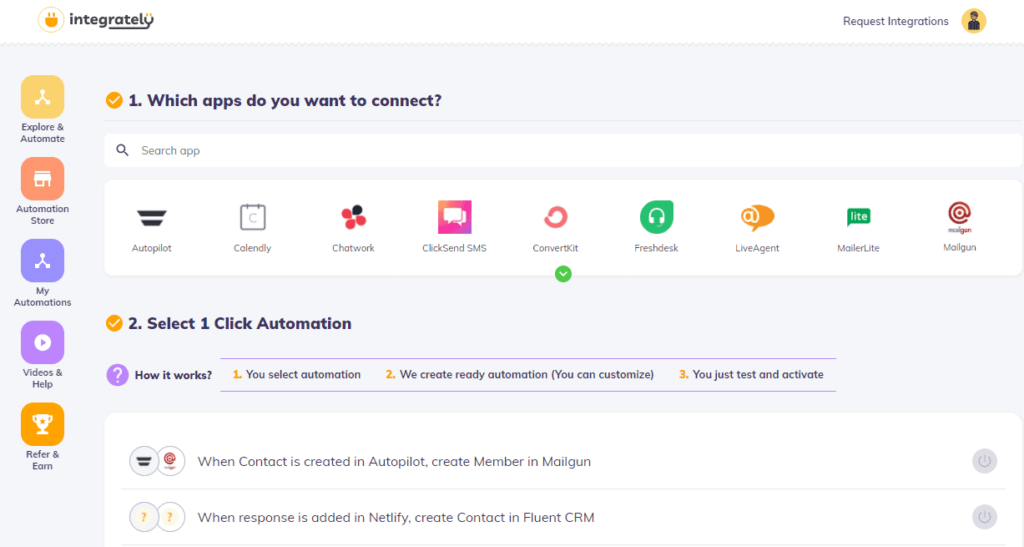Viewport: 1024px width, 547px height.
Task: Toggle power for Netlify-Fluent CRM automation
Action: click(984, 517)
